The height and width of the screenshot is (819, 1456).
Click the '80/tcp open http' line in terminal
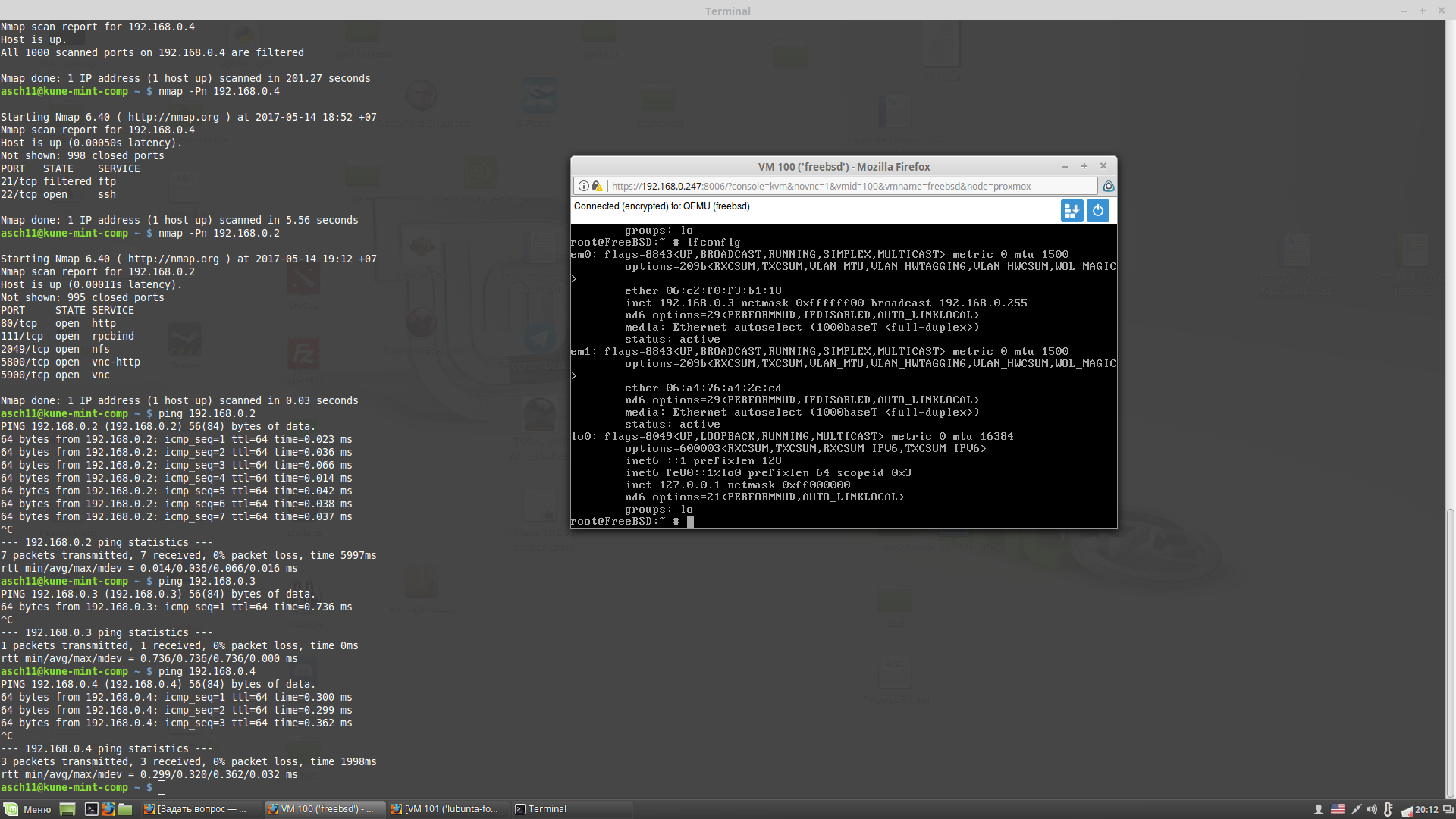pos(57,323)
